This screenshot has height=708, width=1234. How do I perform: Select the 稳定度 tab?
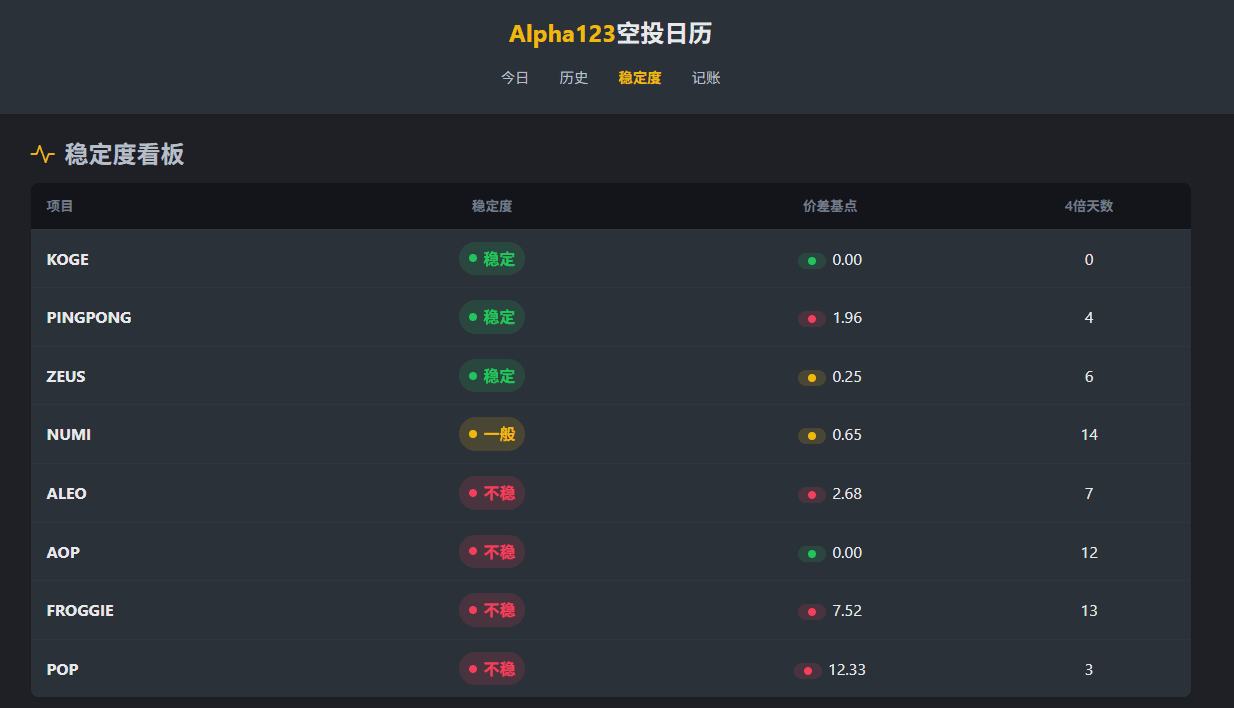click(x=640, y=78)
